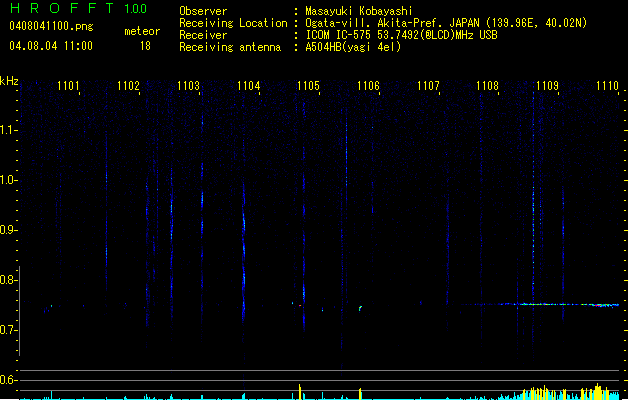Click the date stamp 04.08.04 11:00
This screenshot has width=629, height=400.
[x=51, y=46]
